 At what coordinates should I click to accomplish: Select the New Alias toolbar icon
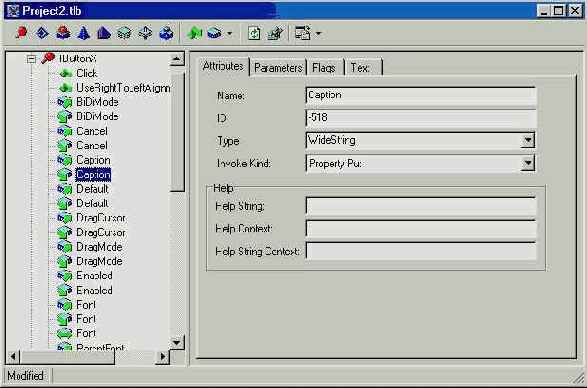click(104, 33)
